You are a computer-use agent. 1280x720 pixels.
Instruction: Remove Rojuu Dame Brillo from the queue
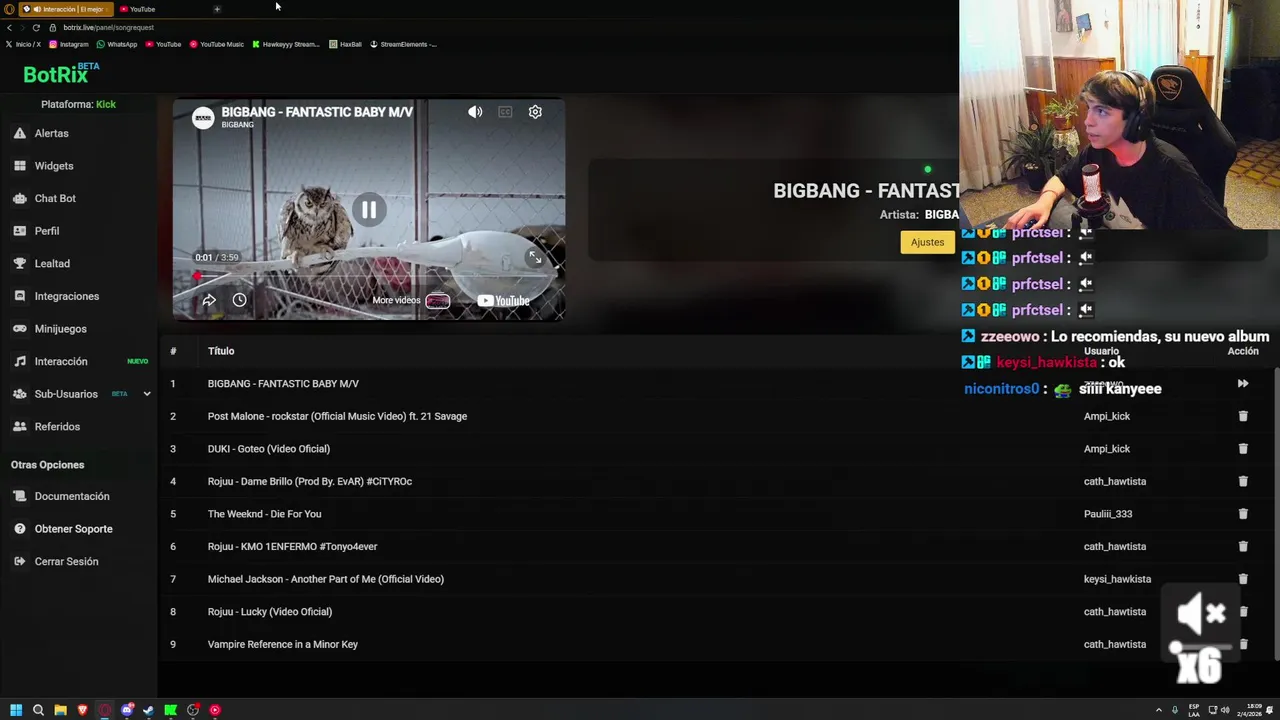pos(1243,481)
